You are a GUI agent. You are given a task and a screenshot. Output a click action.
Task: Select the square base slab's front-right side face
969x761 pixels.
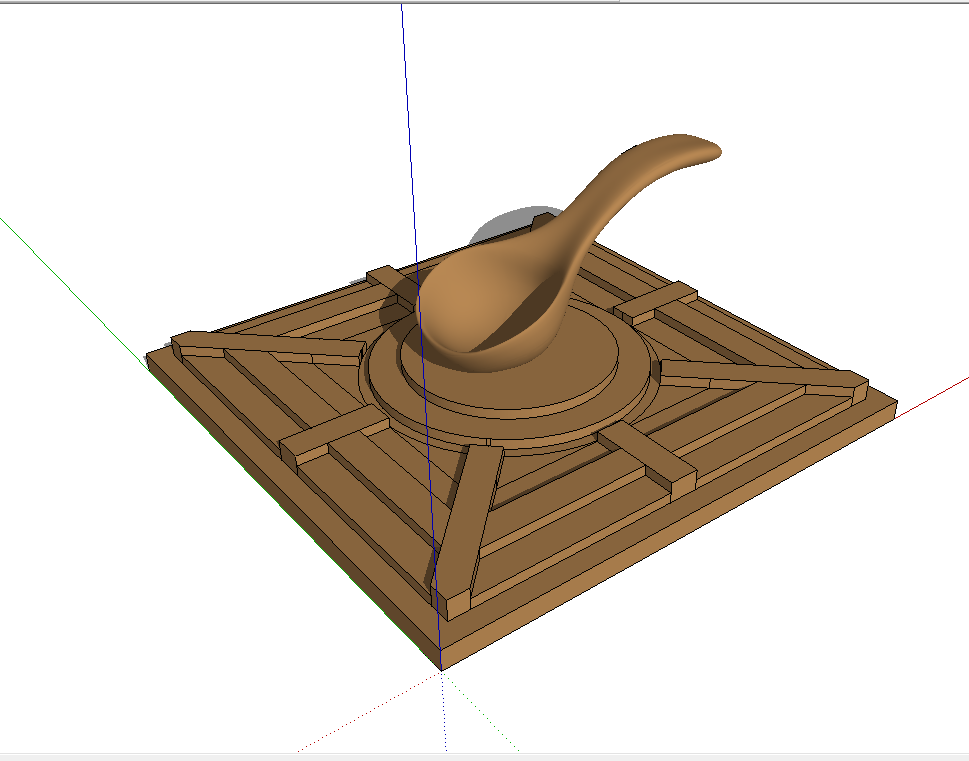(x=671, y=535)
